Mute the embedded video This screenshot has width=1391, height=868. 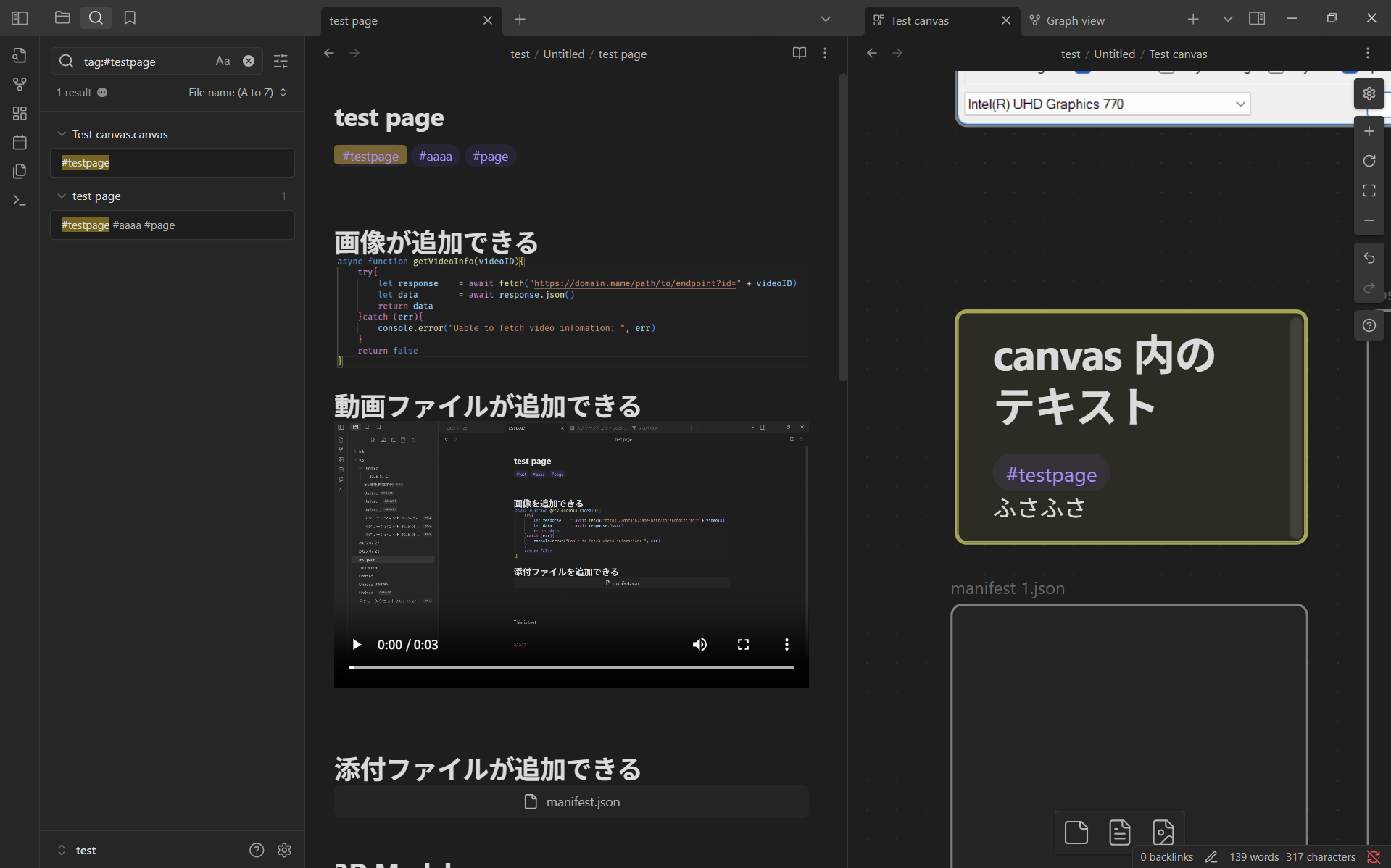coord(699,645)
